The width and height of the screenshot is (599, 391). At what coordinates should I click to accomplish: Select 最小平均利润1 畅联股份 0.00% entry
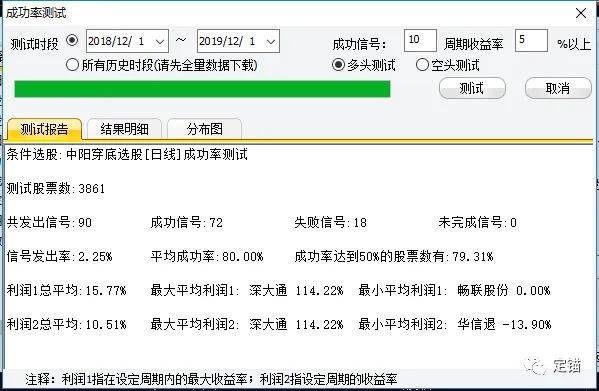click(x=455, y=290)
